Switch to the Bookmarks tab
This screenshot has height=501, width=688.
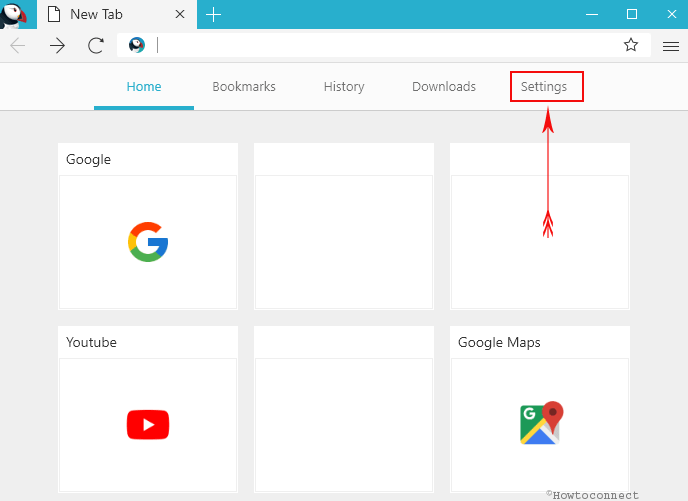244,86
